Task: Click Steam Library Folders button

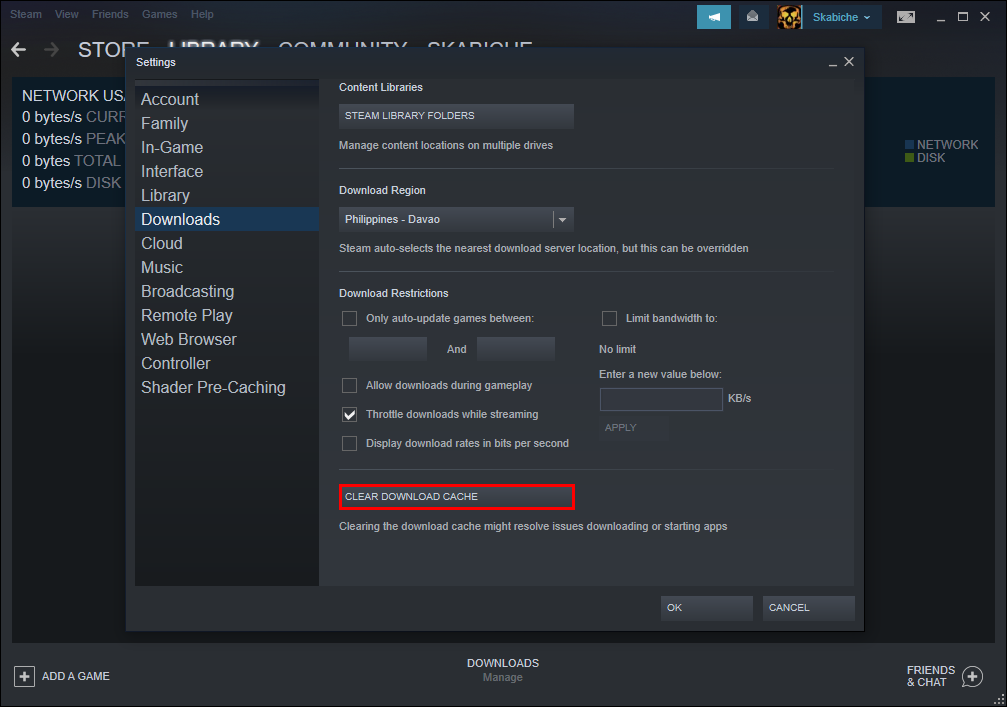Action: (x=456, y=116)
